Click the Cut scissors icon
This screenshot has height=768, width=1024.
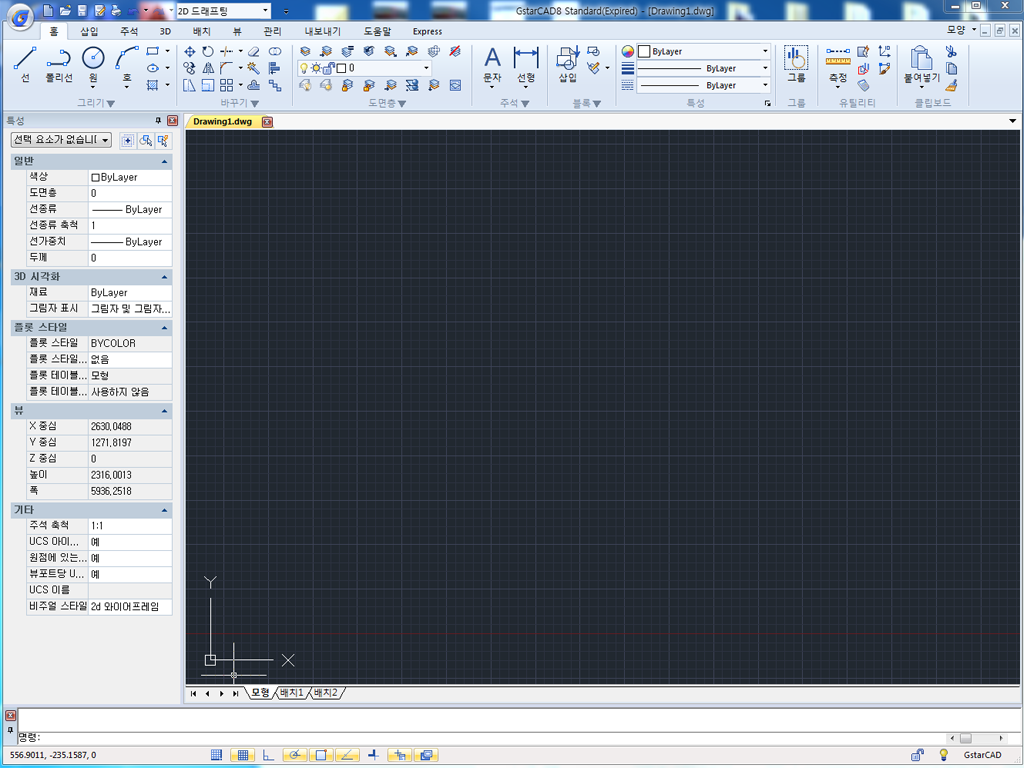pos(951,51)
